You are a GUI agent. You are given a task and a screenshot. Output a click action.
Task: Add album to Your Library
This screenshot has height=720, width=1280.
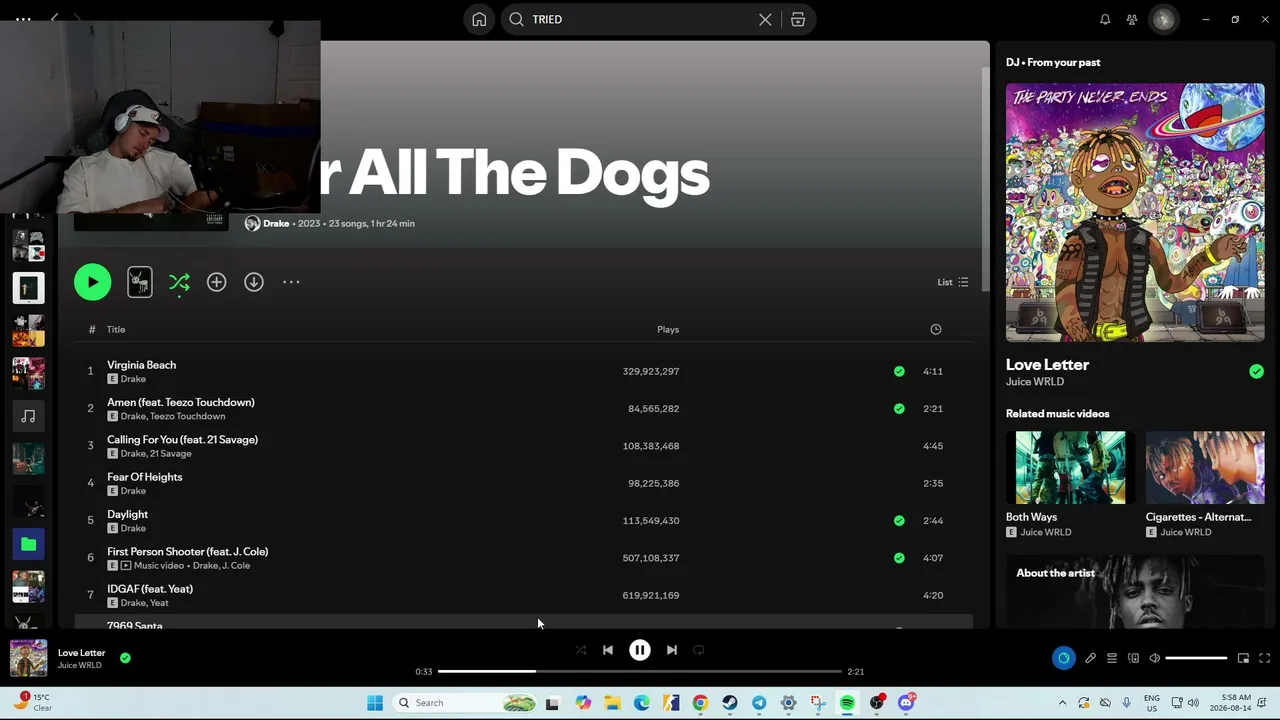click(216, 282)
